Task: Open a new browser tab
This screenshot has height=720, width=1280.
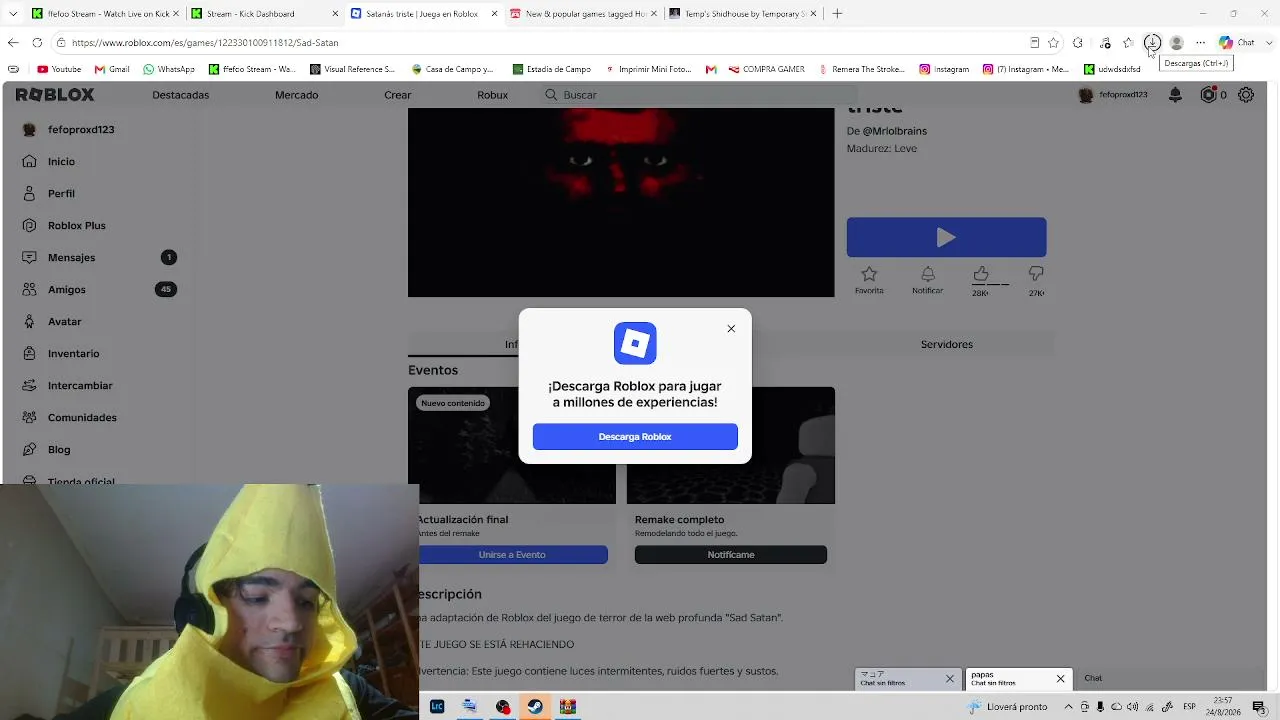Action: click(837, 14)
